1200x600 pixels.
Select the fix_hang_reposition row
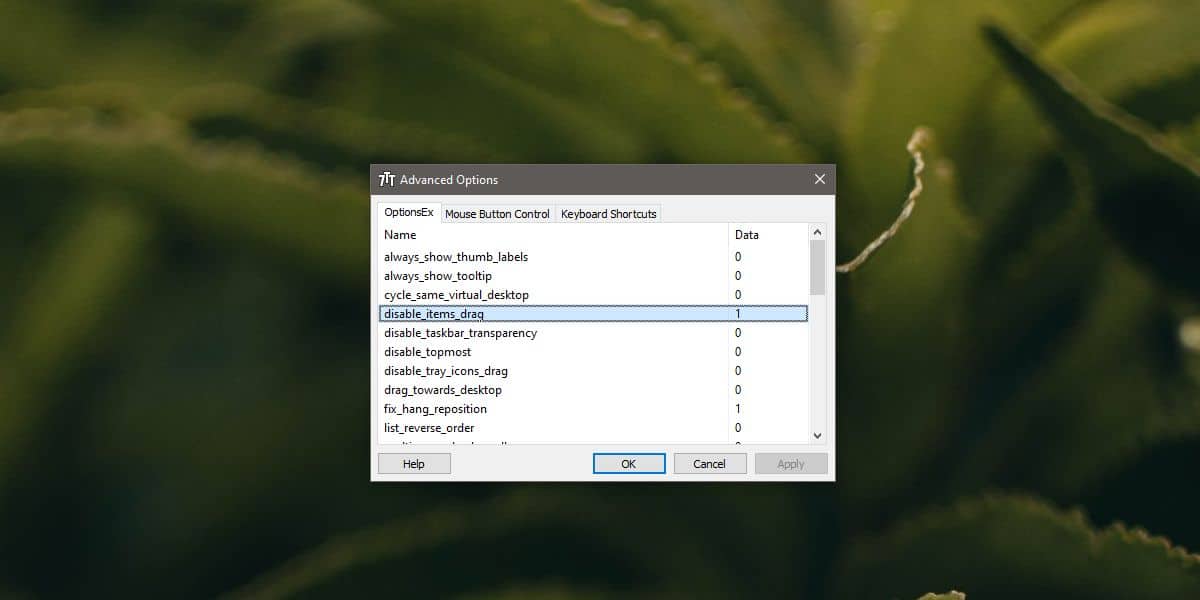tap(593, 409)
